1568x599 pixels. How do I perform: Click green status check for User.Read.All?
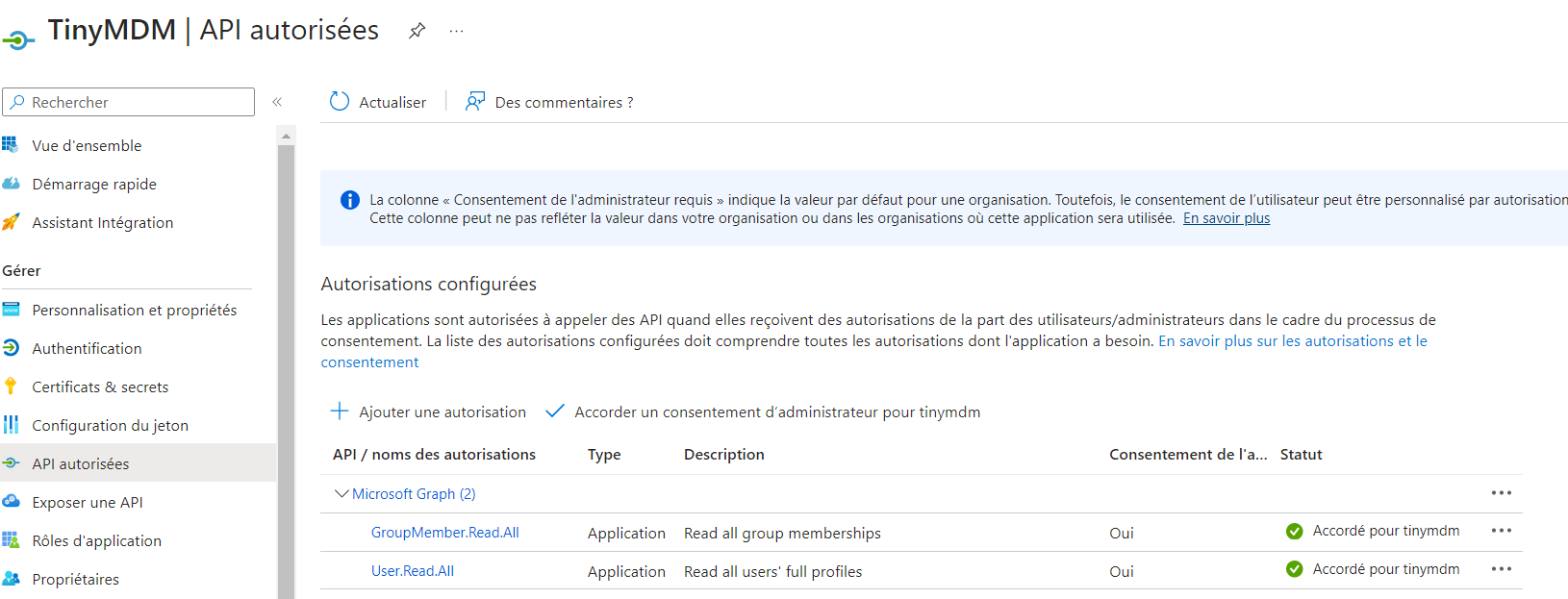pyautogui.click(x=1295, y=569)
